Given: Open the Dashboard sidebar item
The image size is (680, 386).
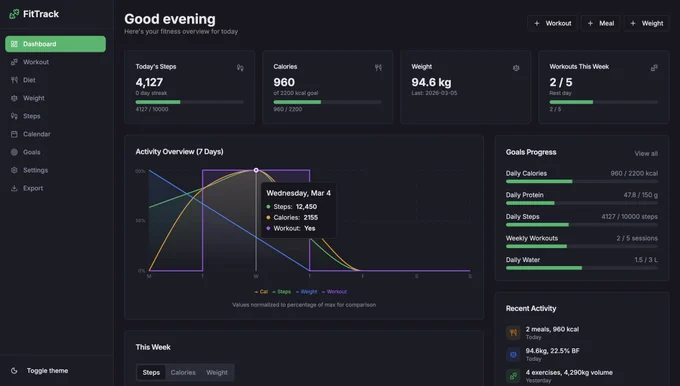Looking at the screenshot, I should pos(56,44).
